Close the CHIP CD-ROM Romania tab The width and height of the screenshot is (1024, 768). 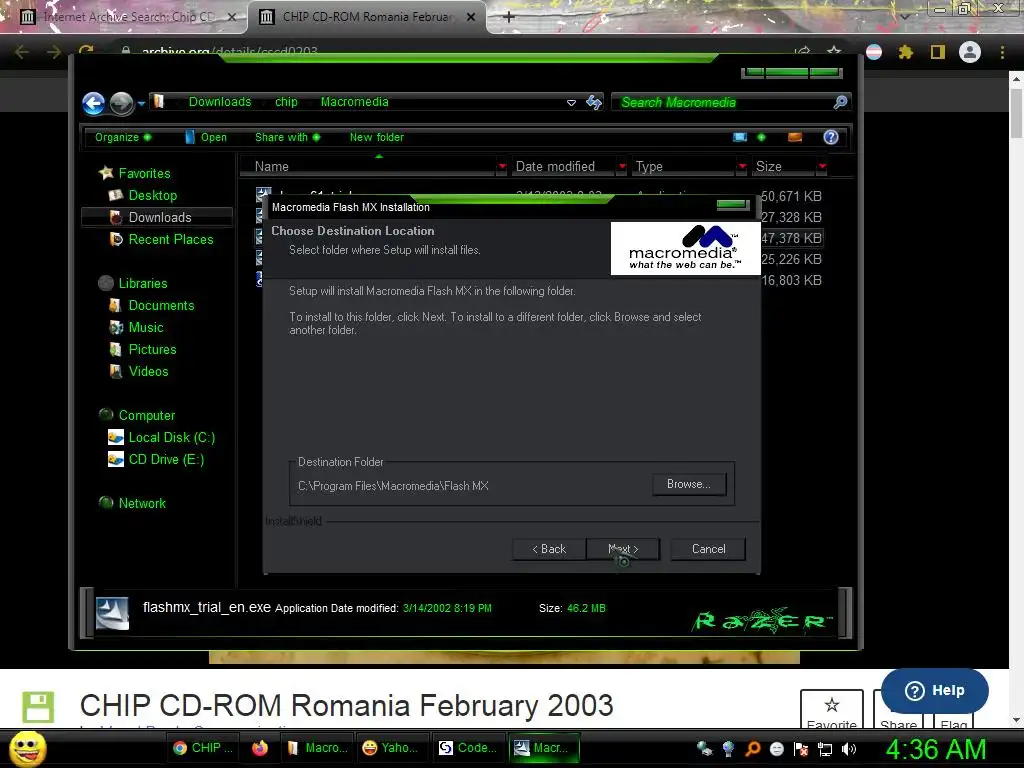[471, 17]
